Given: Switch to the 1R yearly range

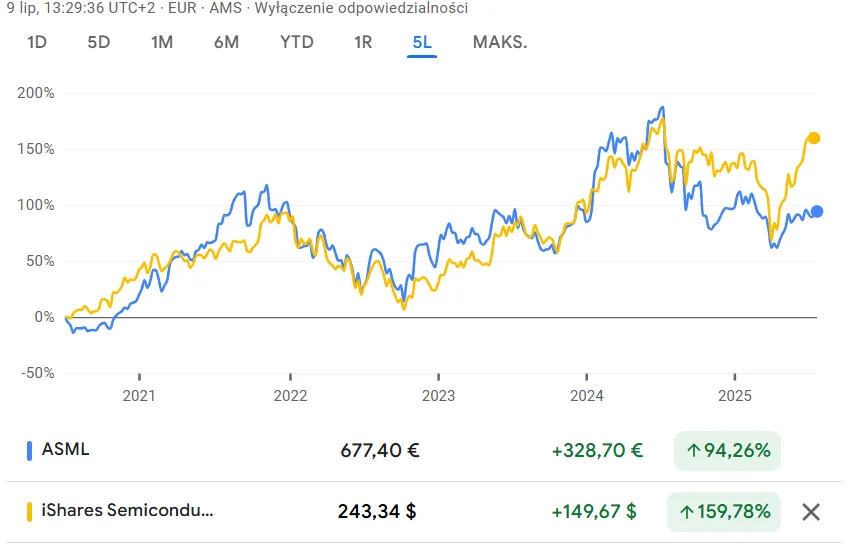Looking at the screenshot, I should coord(363,42).
